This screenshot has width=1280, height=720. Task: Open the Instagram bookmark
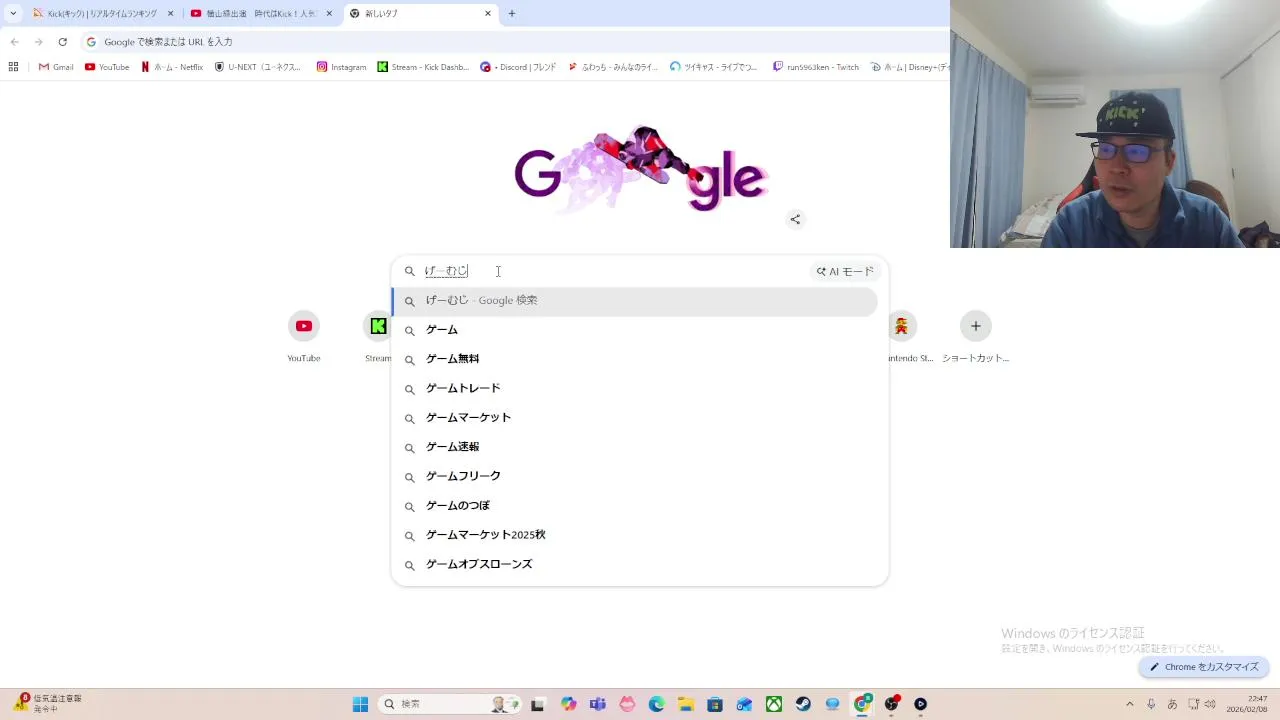click(341, 67)
